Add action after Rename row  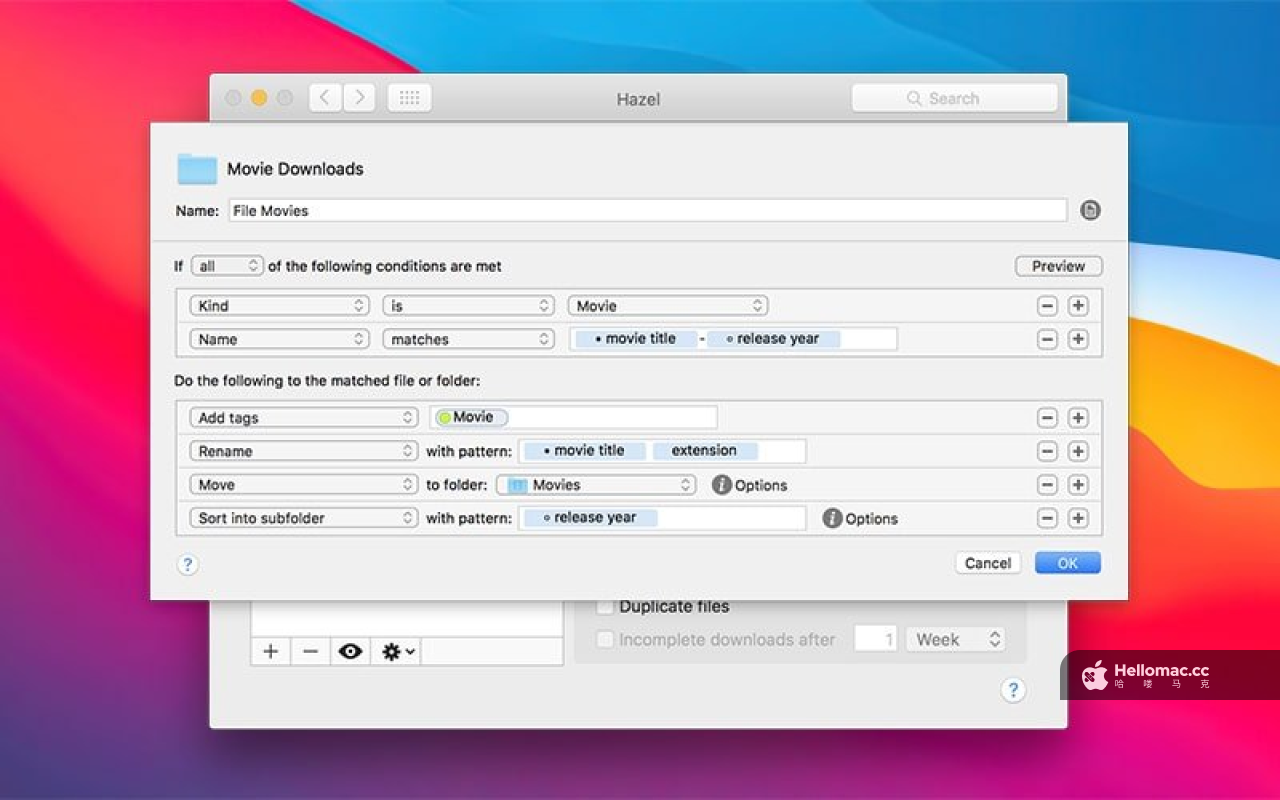tap(1078, 451)
